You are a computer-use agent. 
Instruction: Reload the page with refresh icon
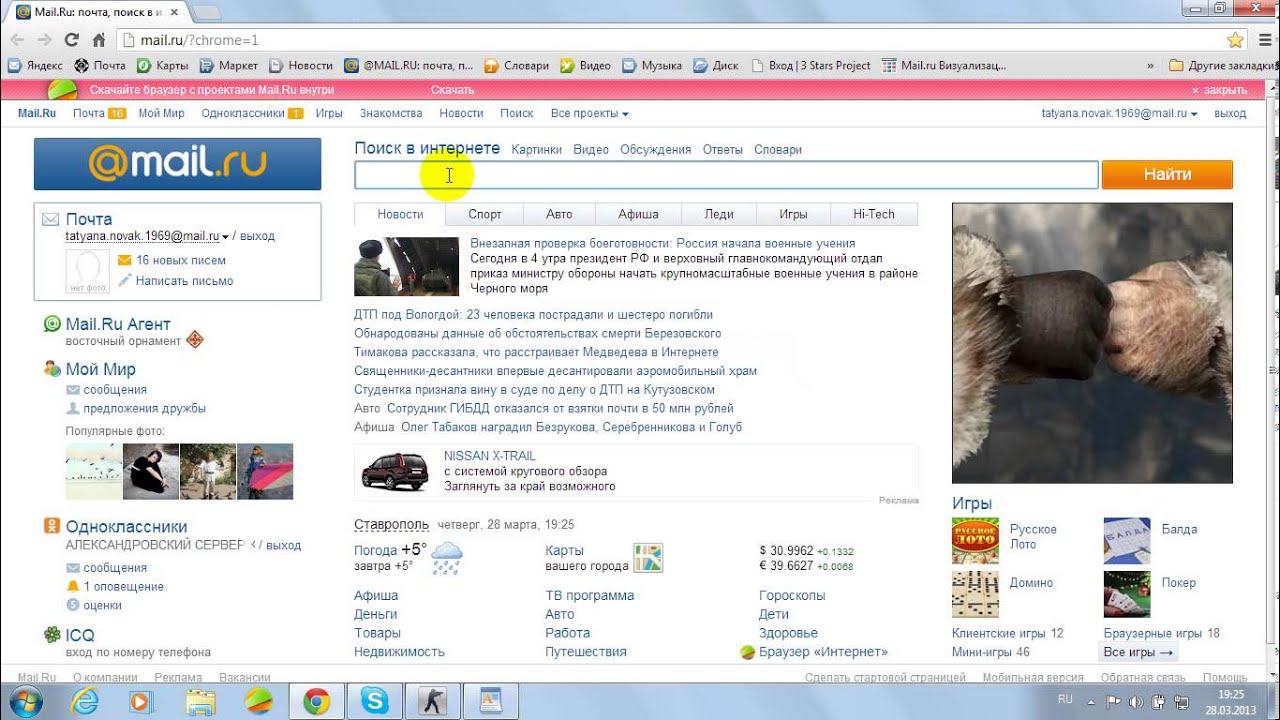tap(71, 40)
